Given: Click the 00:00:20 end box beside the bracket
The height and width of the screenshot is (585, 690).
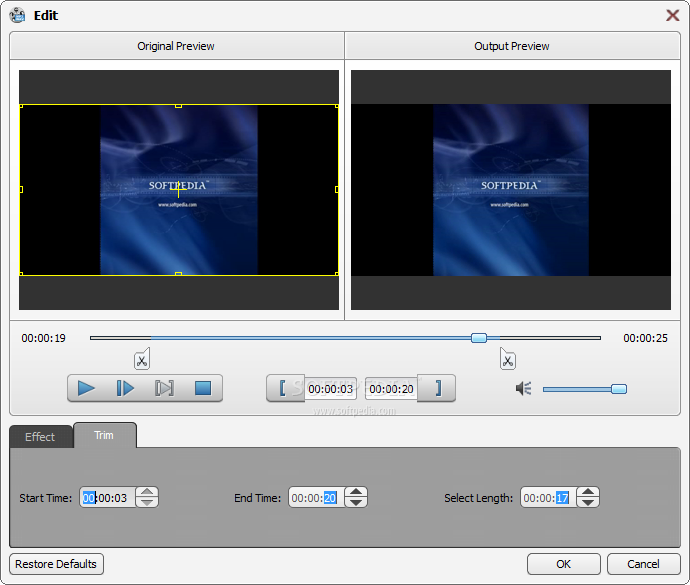Looking at the screenshot, I should pyautogui.click(x=391, y=389).
